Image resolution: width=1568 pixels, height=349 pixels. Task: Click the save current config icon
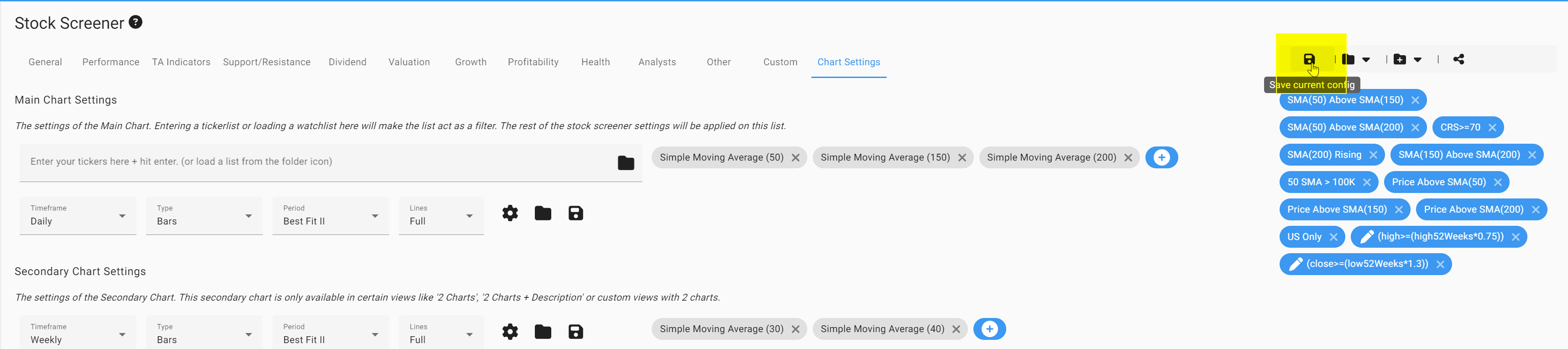[x=1308, y=60]
